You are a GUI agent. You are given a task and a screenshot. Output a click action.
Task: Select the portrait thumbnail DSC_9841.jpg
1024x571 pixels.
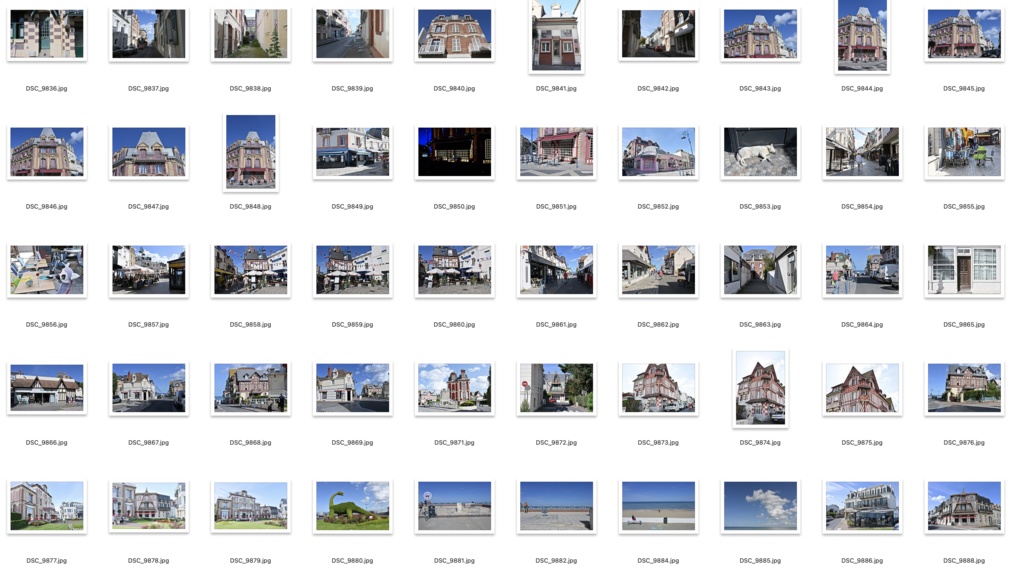pyautogui.click(x=556, y=35)
